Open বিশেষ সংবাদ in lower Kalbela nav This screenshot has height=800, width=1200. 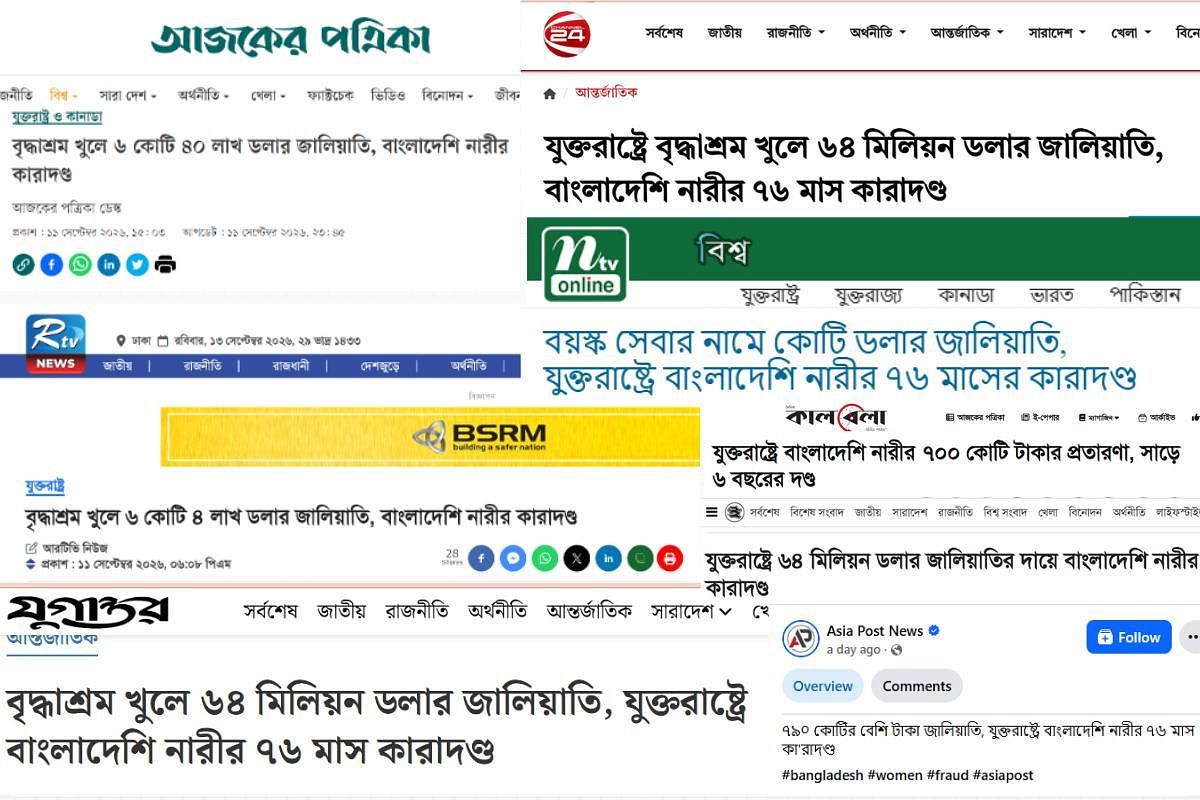coord(817,512)
